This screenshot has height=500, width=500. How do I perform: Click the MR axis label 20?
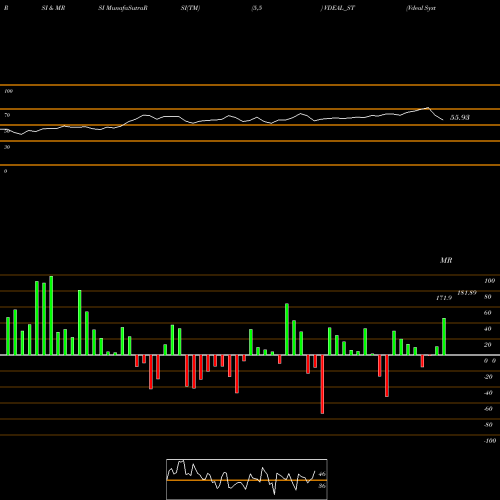[488, 345]
